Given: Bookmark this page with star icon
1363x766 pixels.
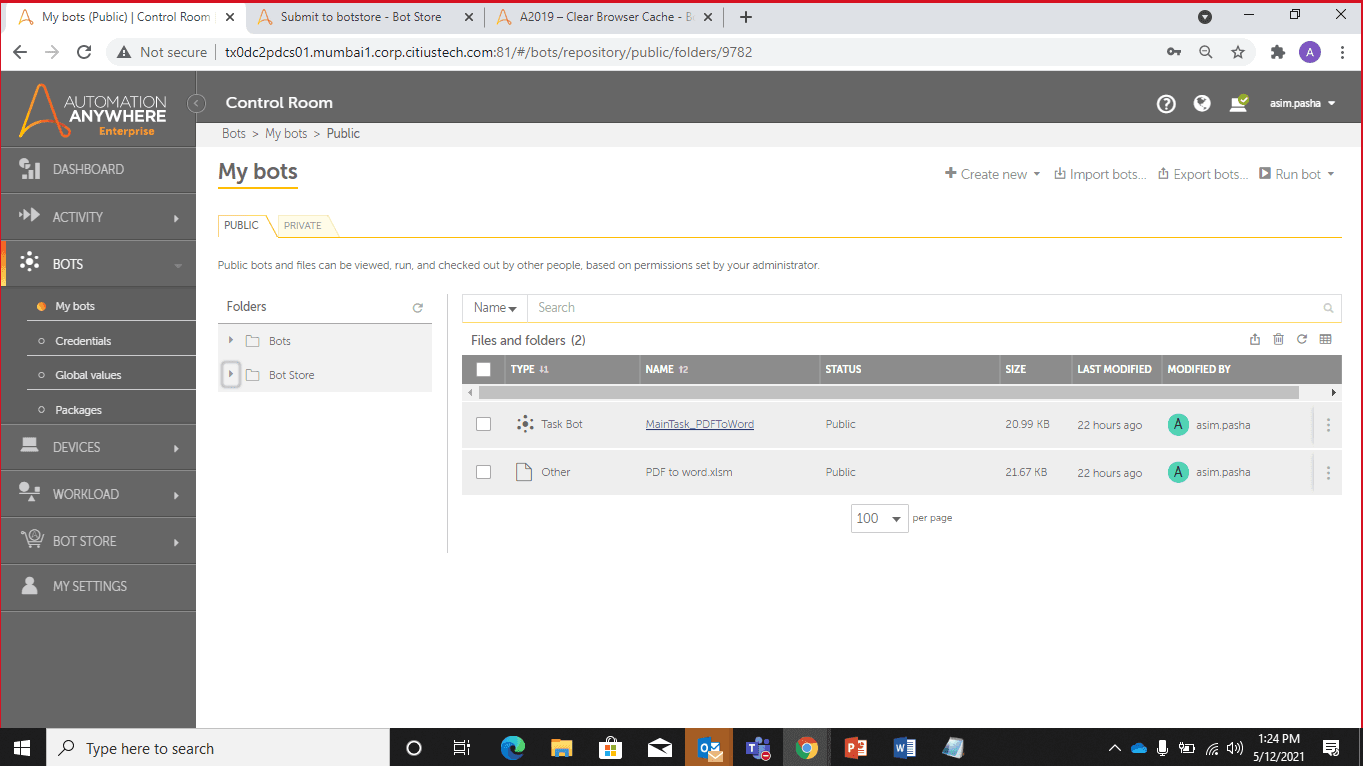Looking at the screenshot, I should pyautogui.click(x=1238, y=52).
